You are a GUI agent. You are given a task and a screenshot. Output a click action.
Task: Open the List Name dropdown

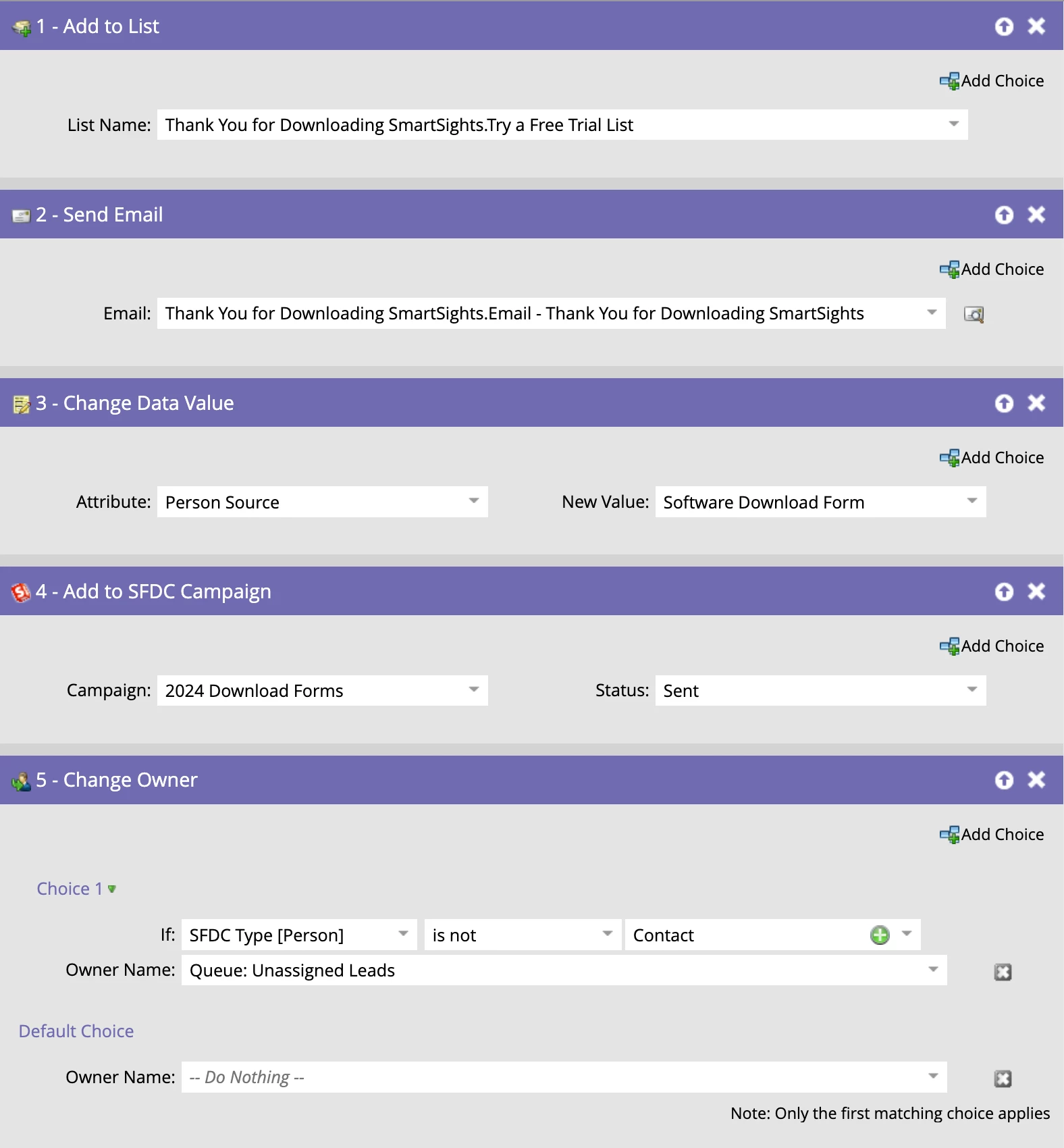click(954, 124)
